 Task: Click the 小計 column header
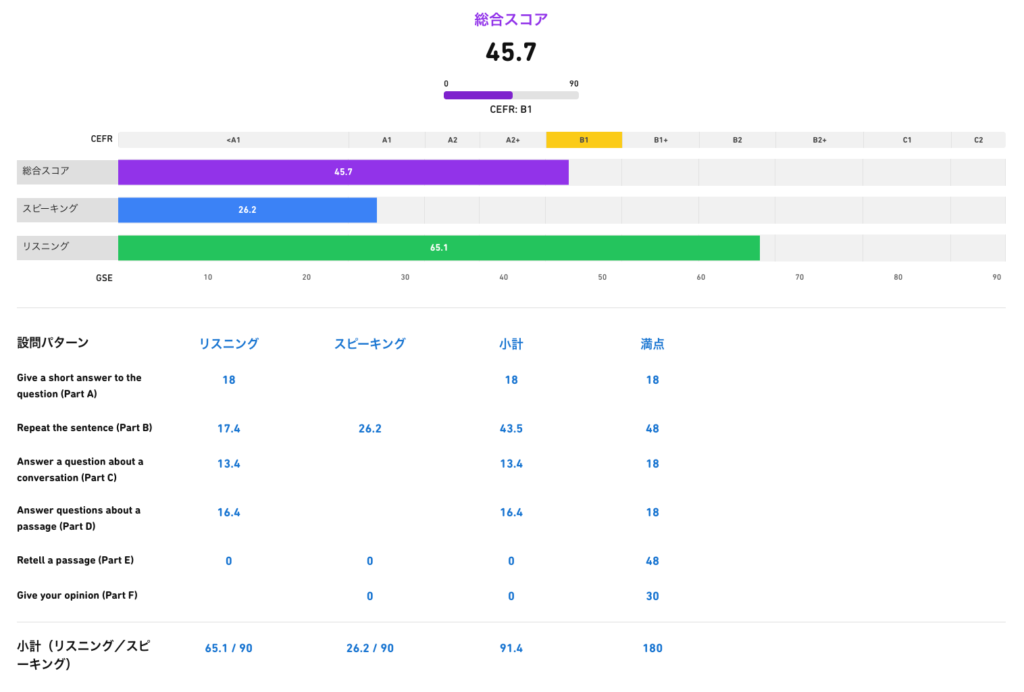point(511,344)
